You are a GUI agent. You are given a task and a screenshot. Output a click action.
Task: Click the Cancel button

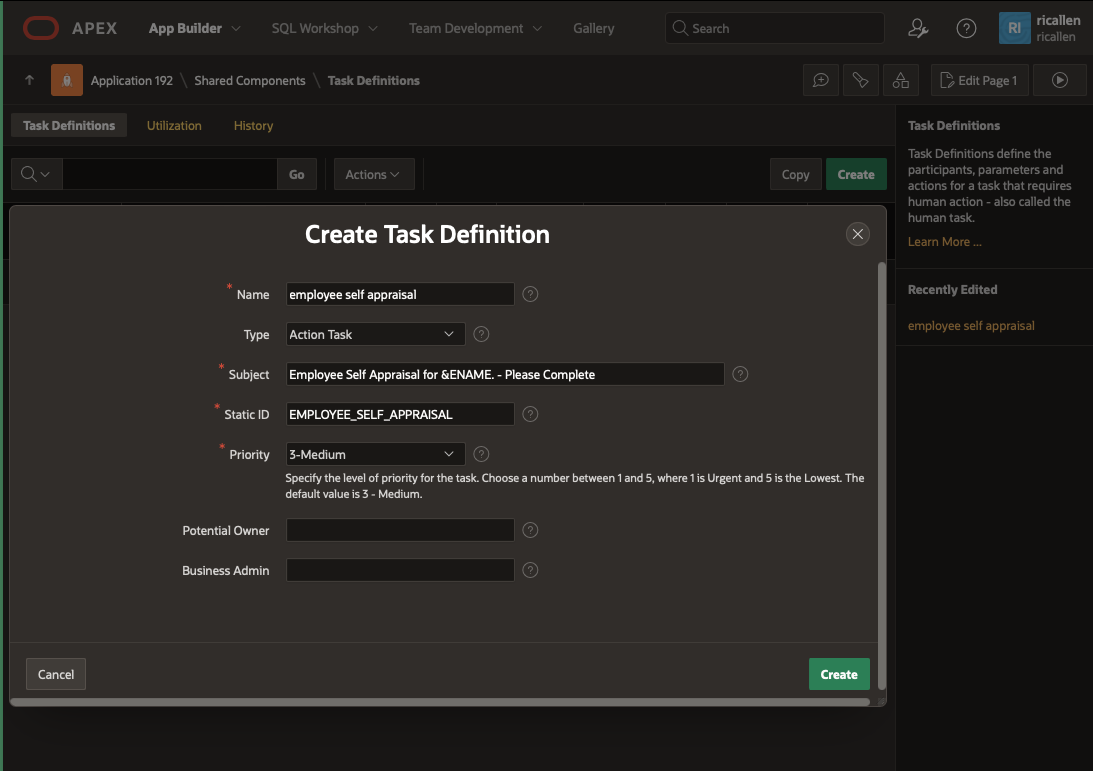pyautogui.click(x=56, y=674)
